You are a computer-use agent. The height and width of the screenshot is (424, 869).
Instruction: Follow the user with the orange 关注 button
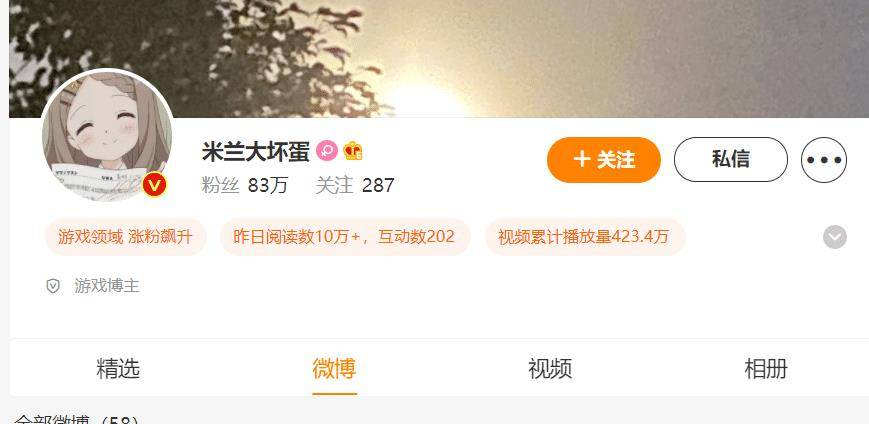point(604,160)
